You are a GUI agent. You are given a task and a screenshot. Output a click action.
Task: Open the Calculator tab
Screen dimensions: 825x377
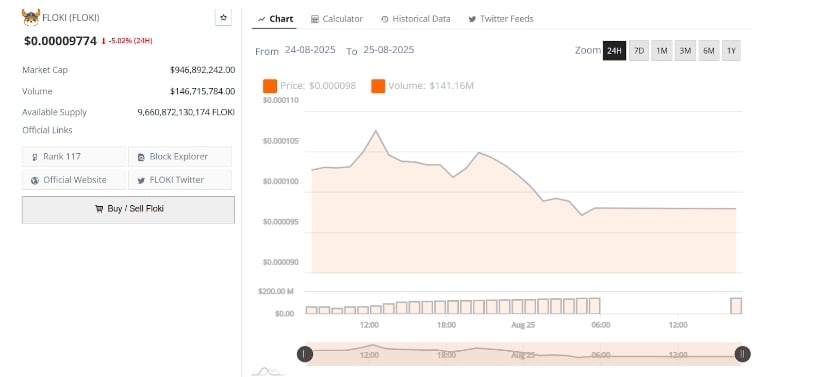[x=337, y=18]
